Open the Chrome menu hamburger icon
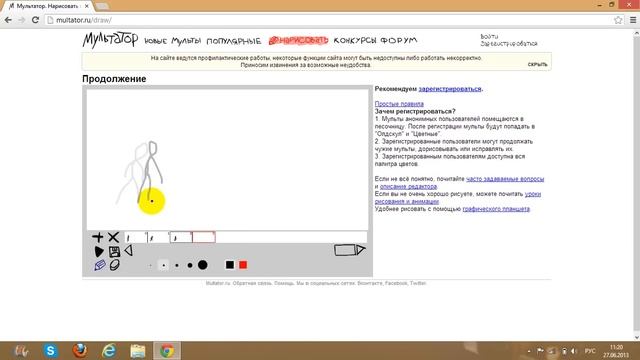The image size is (640, 360). (633, 20)
